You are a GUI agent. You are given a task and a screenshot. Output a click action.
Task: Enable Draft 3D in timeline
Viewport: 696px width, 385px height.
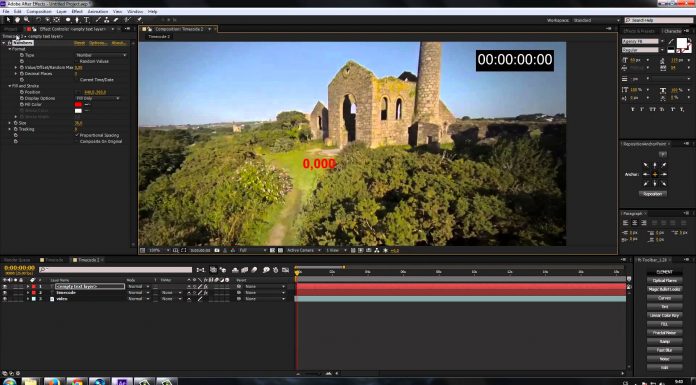click(x=223, y=270)
